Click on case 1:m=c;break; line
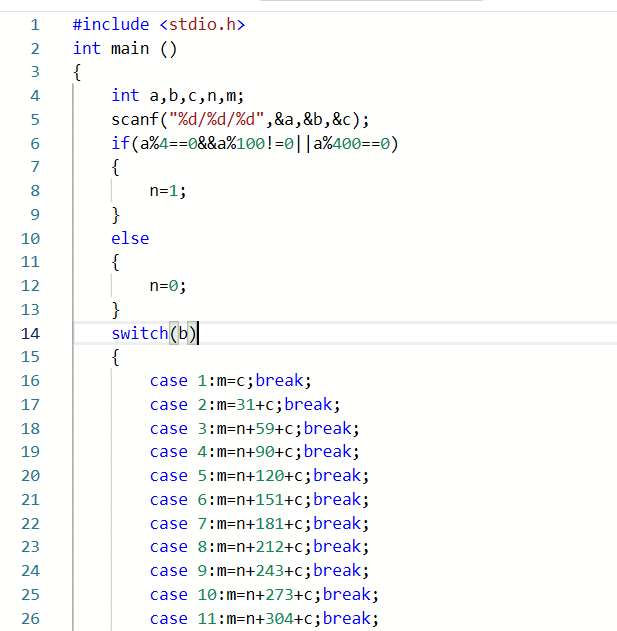 [x=231, y=381]
